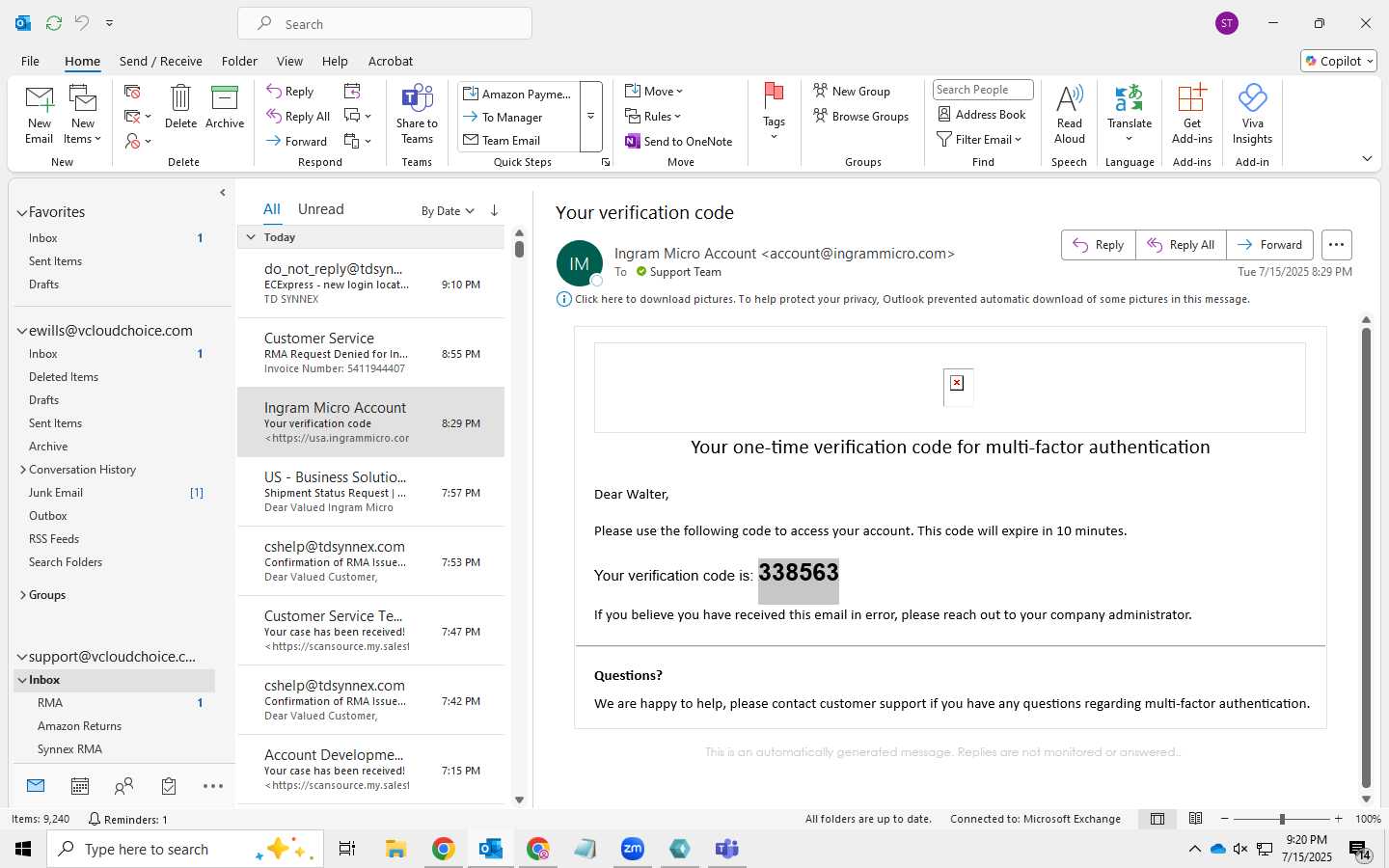Click the top Search box
Image resolution: width=1389 pixels, height=868 pixels.
(385, 23)
